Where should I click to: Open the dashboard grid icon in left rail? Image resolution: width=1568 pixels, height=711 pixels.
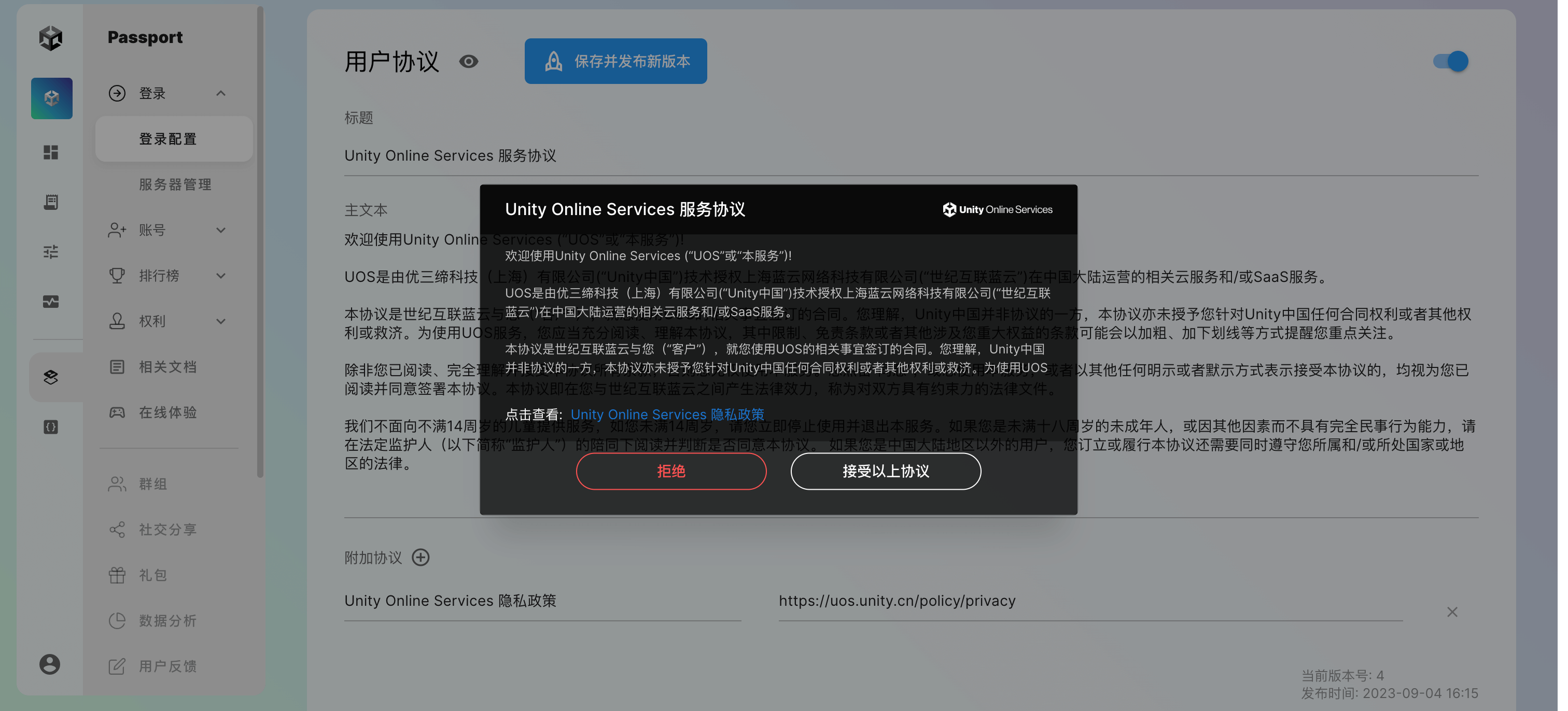pos(51,152)
